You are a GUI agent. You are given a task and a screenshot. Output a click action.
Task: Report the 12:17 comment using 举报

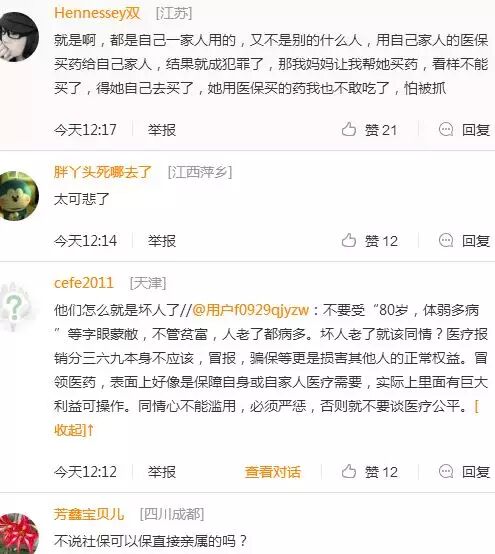[162, 130]
